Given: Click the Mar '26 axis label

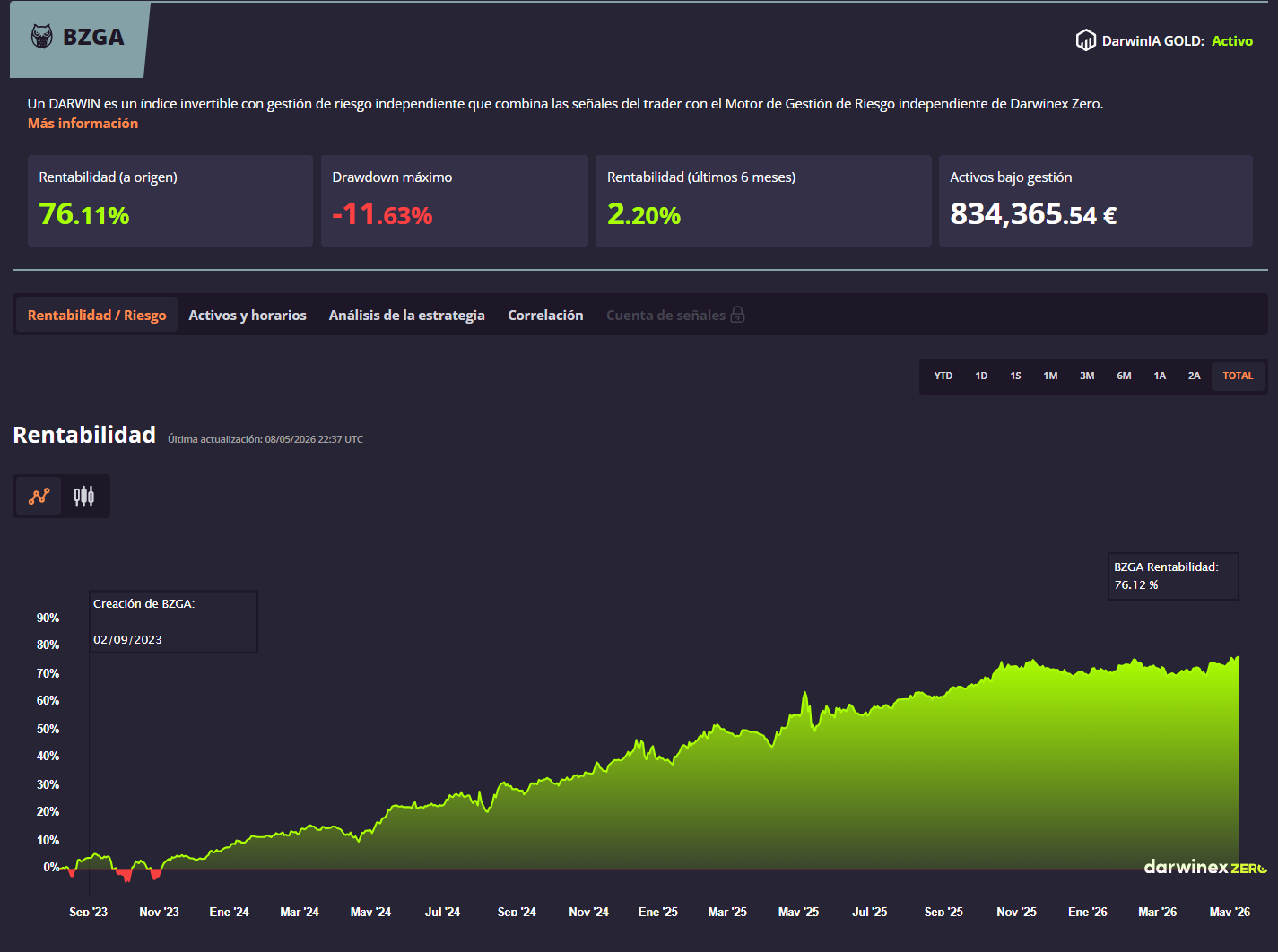Looking at the screenshot, I should point(1157,912).
